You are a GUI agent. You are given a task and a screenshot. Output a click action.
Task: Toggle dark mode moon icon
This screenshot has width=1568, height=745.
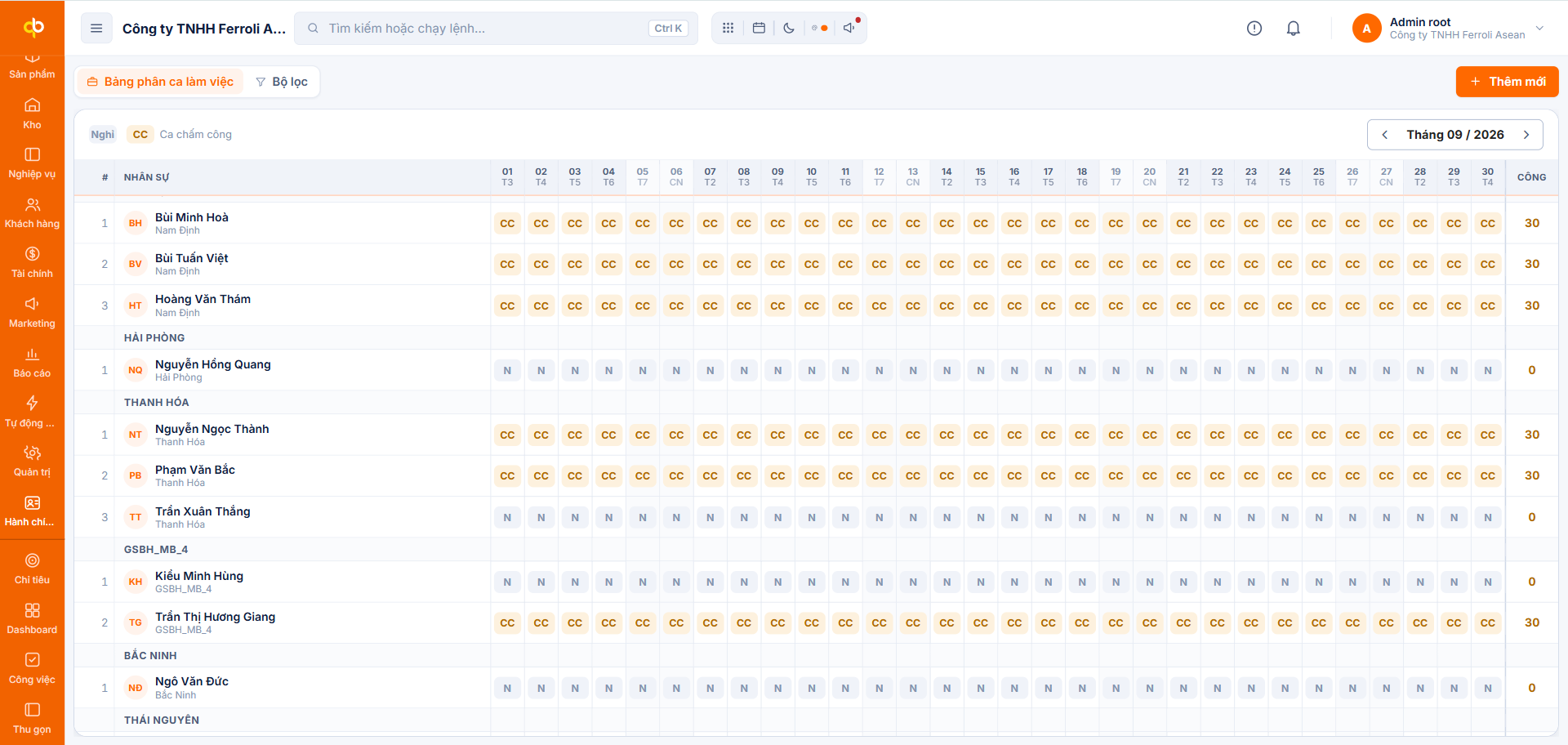pyautogui.click(x=789, y=28)
